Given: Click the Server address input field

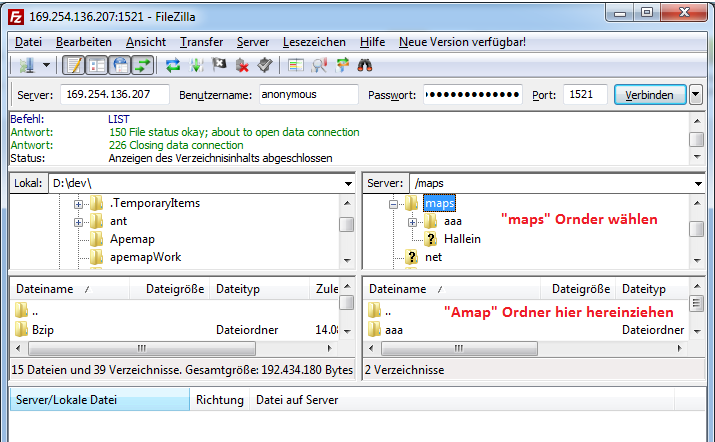Looking at the screenshot, I should pyautogui.click(x=115, y=94).
